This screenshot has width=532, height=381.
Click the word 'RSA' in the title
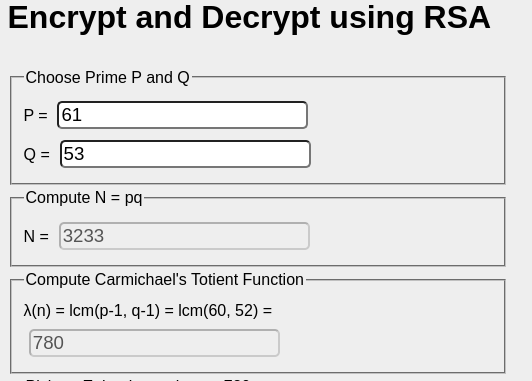click(457, 18)
